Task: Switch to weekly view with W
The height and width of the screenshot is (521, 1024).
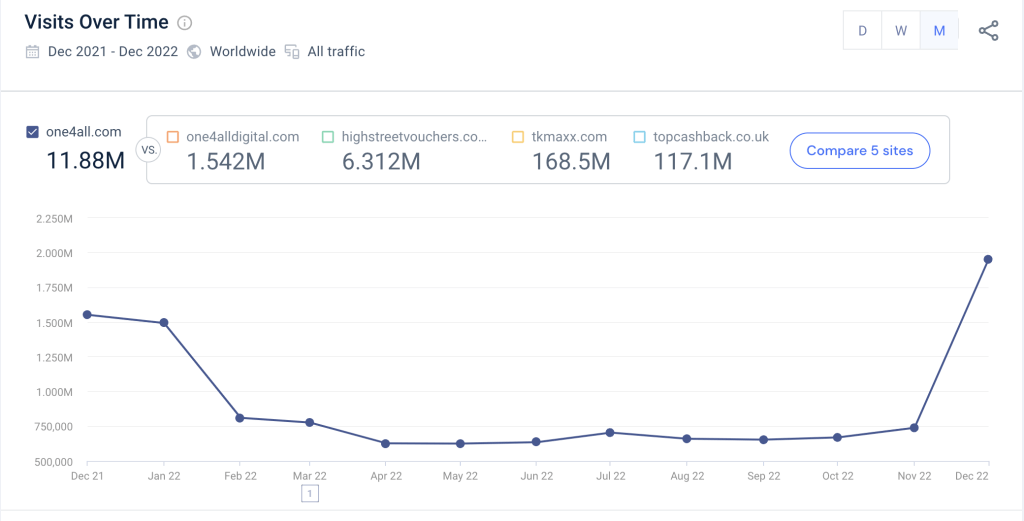Action: [x=901, y=31]
